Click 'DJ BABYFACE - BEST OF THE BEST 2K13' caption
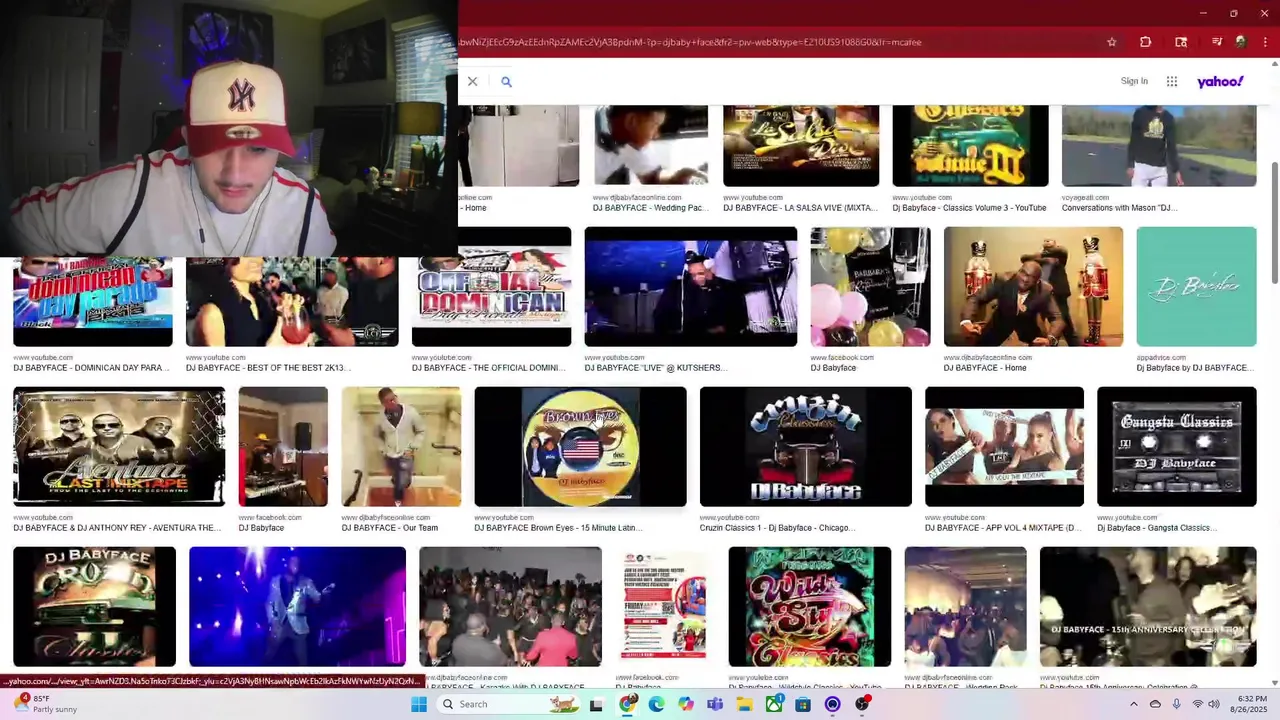The height and width of the screenshot is (720, 1280). (x=268, y=368)
